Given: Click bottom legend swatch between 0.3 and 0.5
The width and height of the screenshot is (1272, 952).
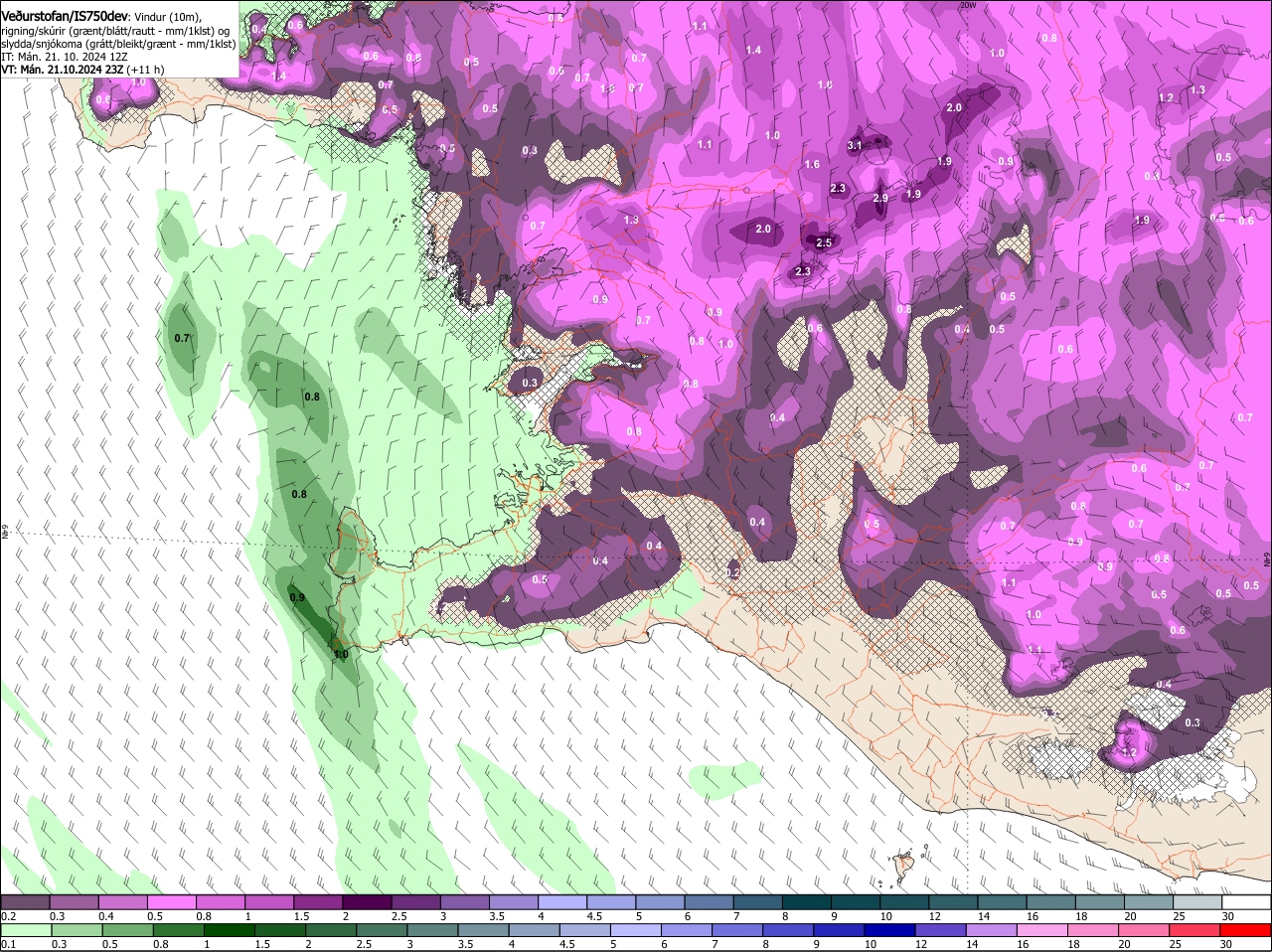Looking at the screenshot, I should pos(75,930).
